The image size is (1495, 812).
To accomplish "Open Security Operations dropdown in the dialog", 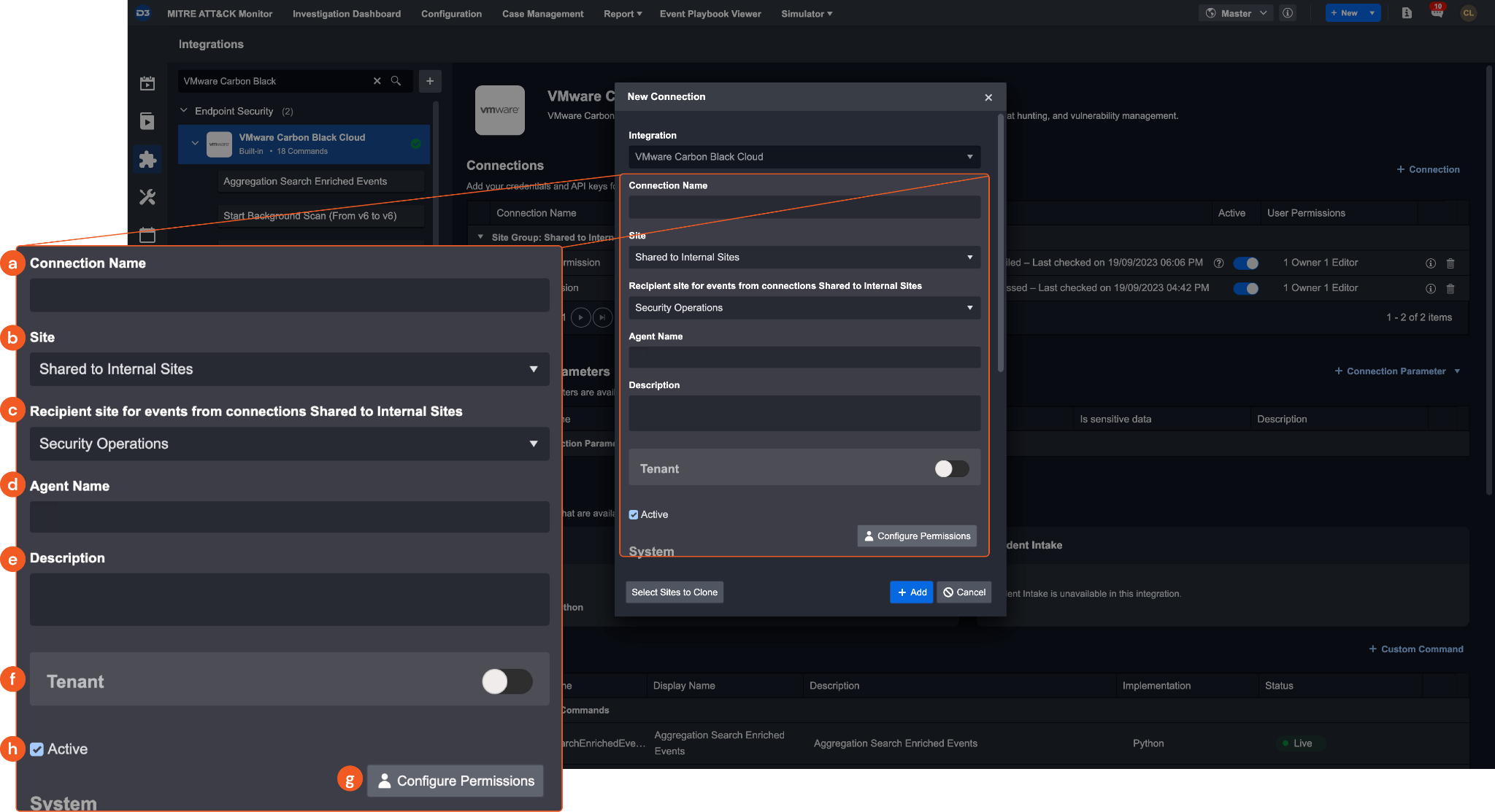I will (x=804, y=308).
